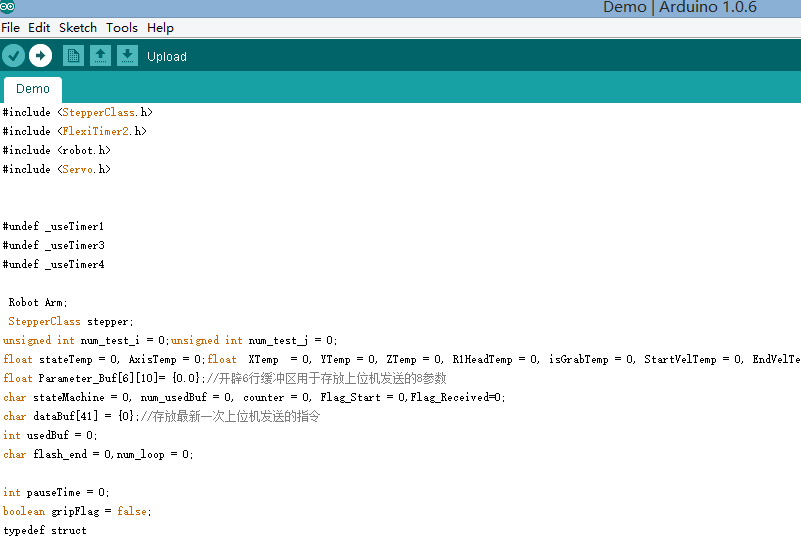Click num_test_j variable in code
The image size is (801, 539).
pyautogui.click(x=278, y=341)
